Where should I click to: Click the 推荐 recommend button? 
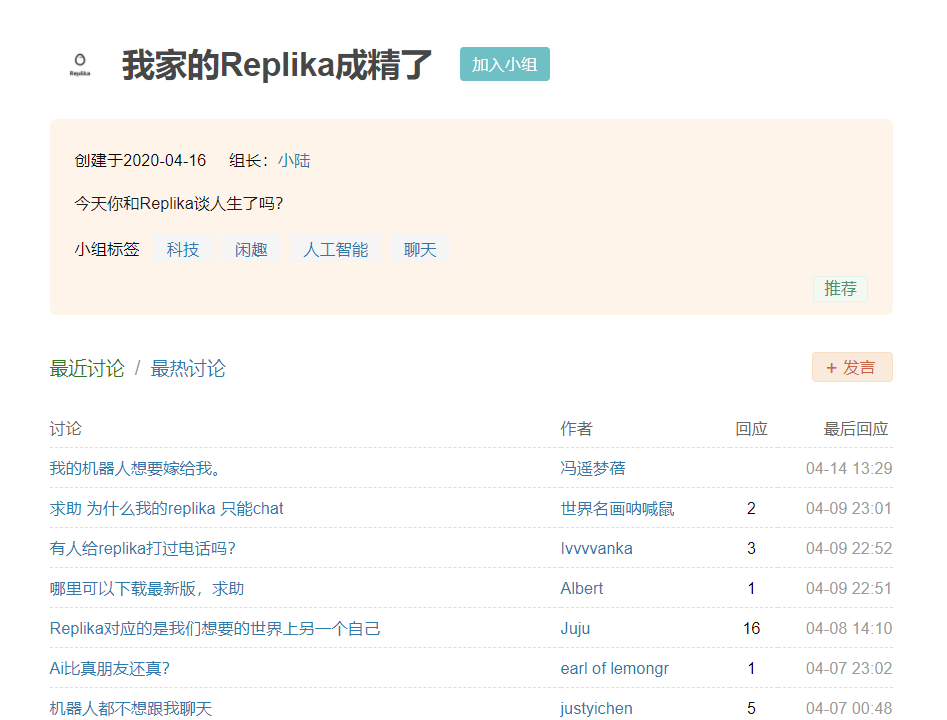tap(840, 289)
